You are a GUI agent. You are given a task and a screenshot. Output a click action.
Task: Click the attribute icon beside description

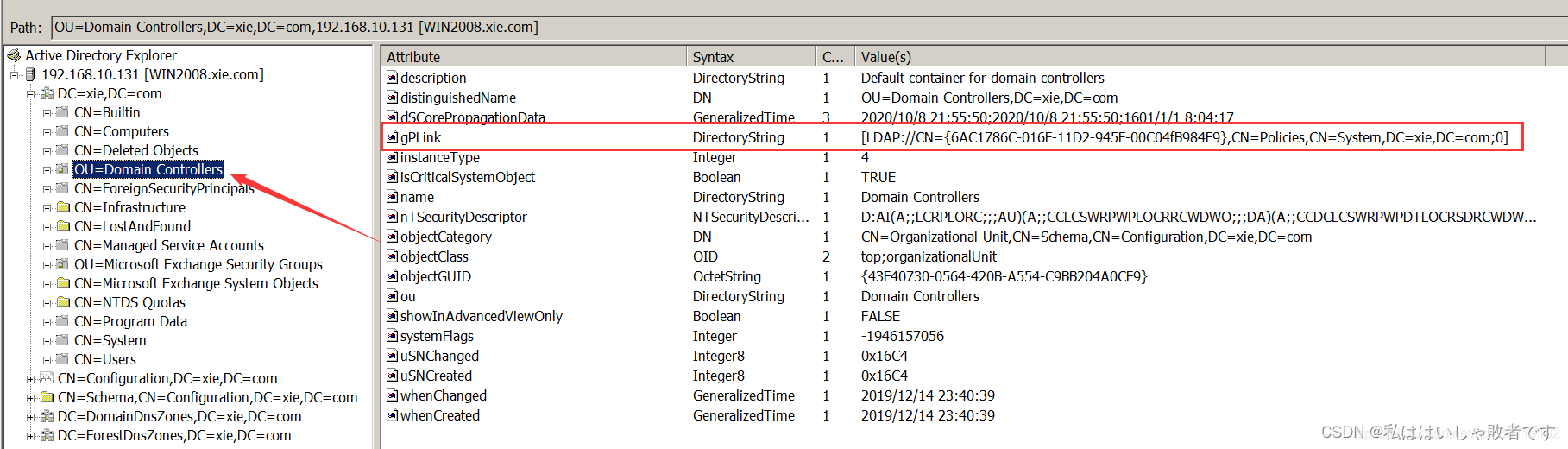[392, 78]
